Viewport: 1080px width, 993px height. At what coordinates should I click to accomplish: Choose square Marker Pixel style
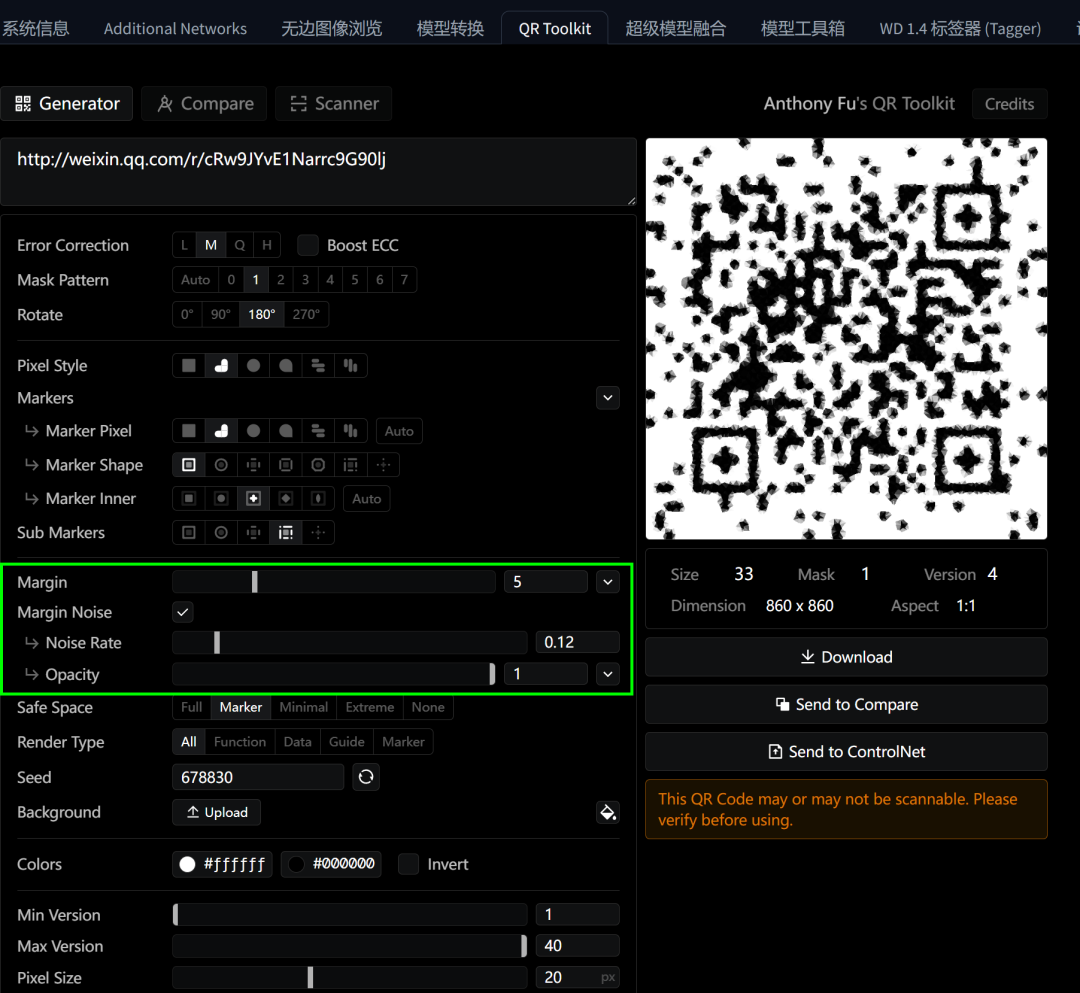[188, 431]
